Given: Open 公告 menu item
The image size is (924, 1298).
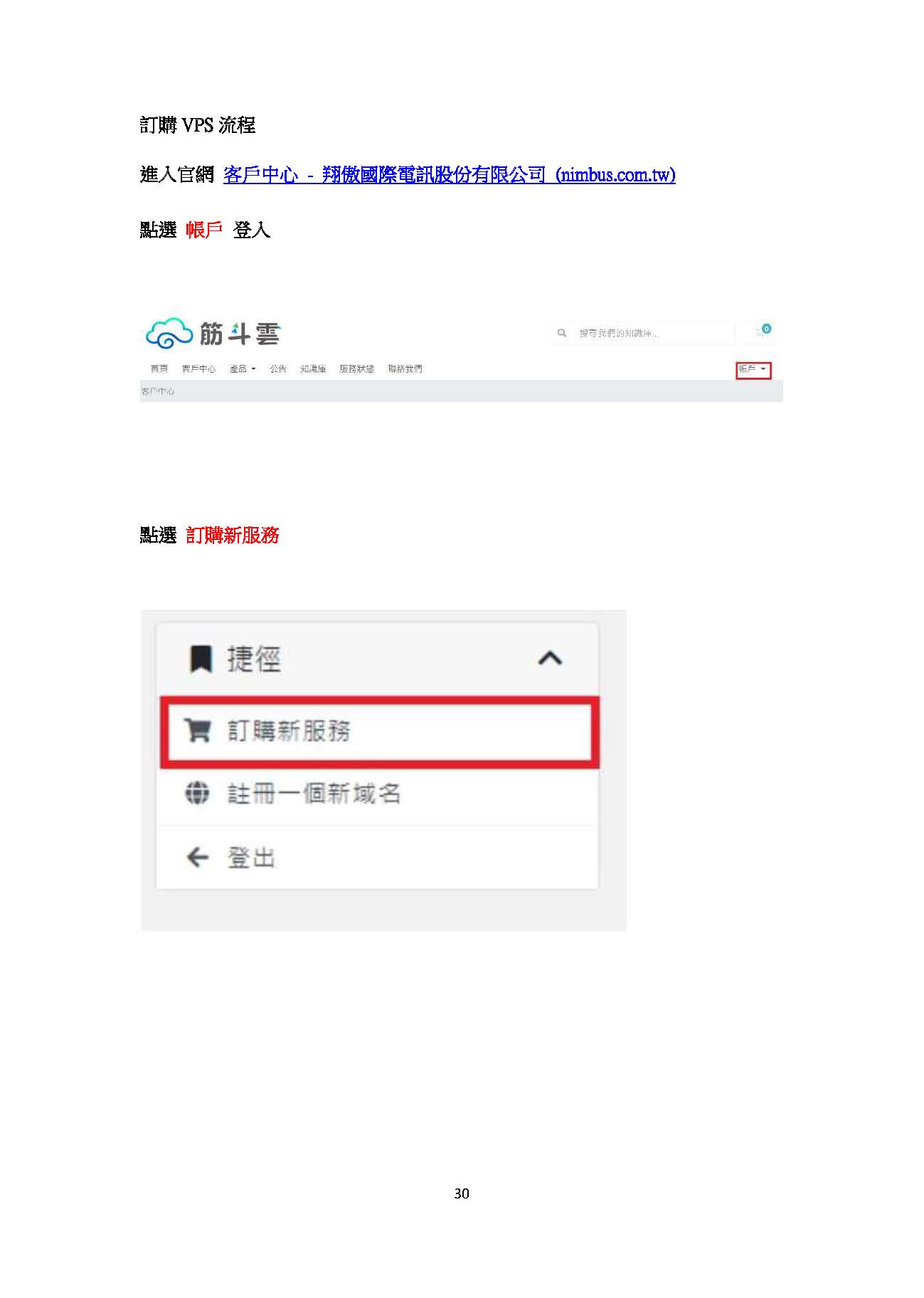Looking at the screenshot, I should click(x=278, y=369).
